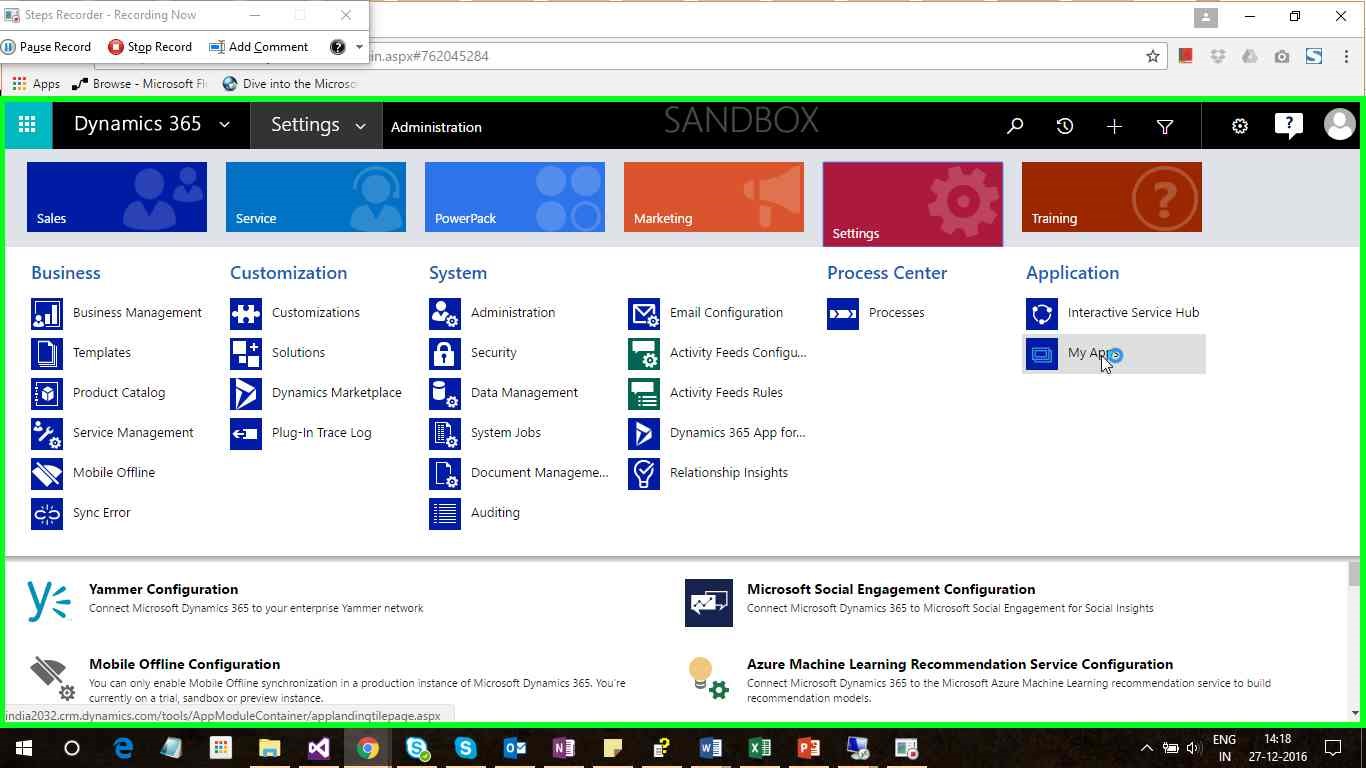1366x768 pixels.
Task: Open the advanced find funnel icon
Action: [x=1165, y=126]
